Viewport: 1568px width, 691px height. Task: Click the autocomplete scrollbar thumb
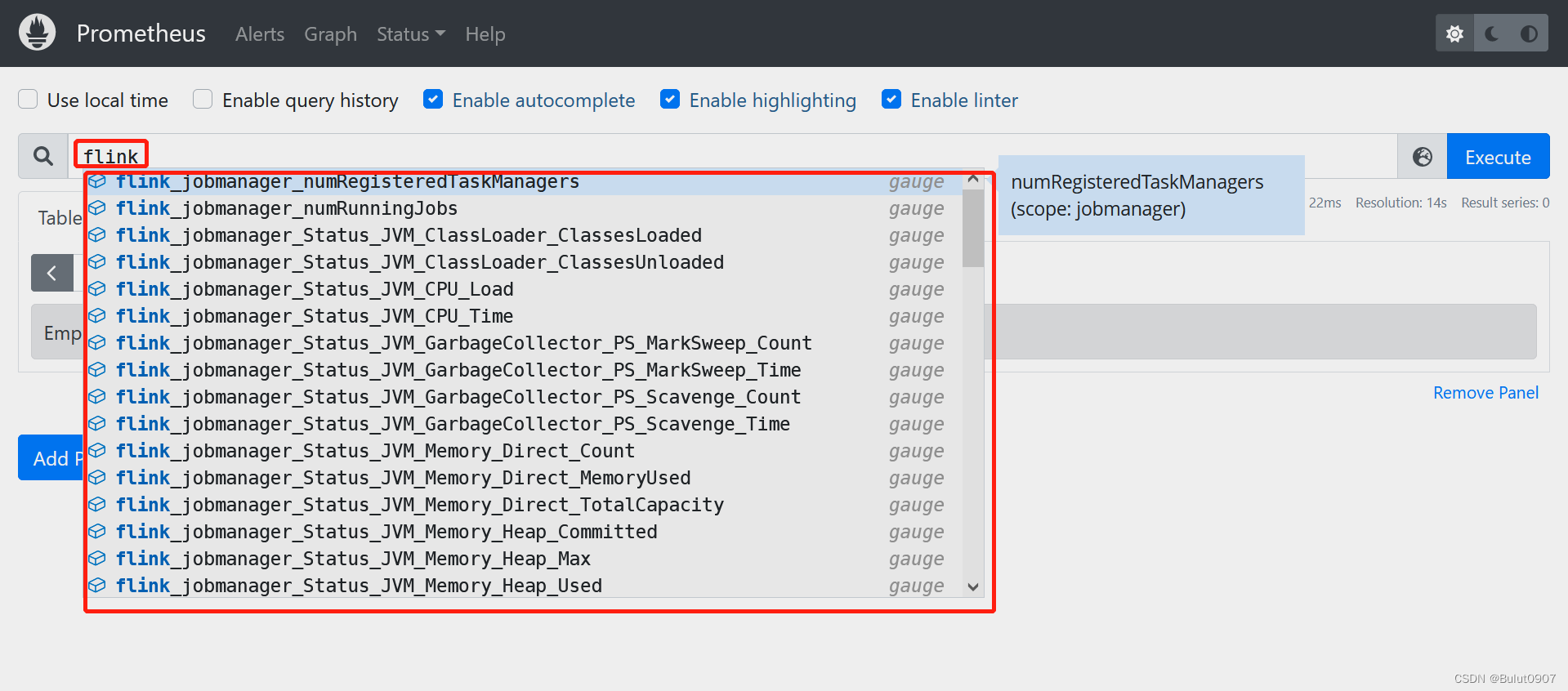point(973,228)
